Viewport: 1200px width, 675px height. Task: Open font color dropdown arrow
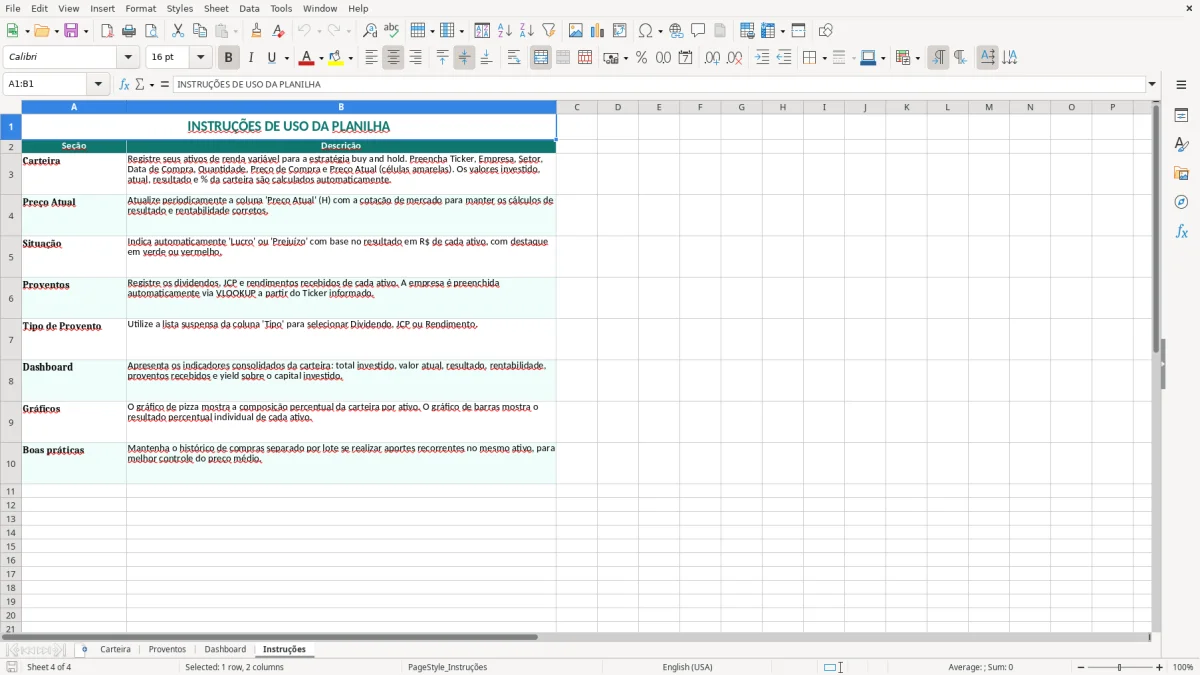pyautogui.click(x=321, y=58)
